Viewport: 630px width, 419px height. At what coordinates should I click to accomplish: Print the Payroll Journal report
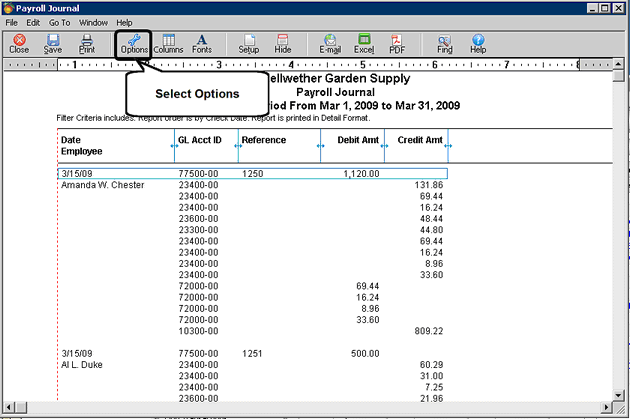tap(87, 44)
